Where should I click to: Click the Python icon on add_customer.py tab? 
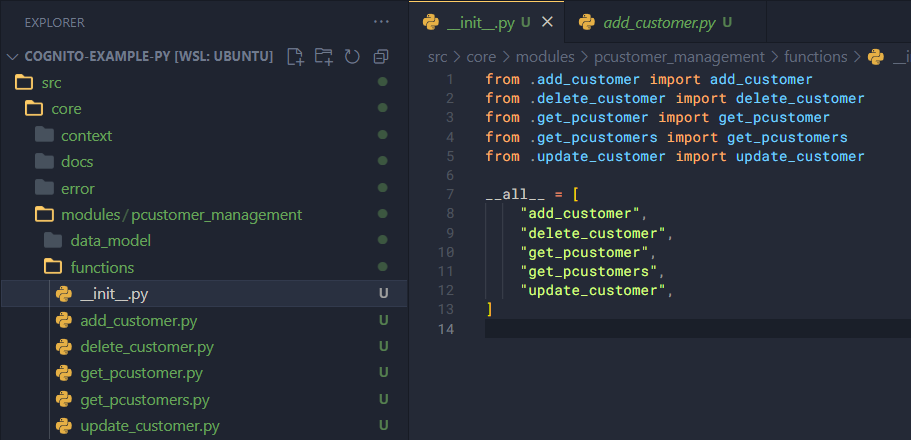click(x=587, y=22)
